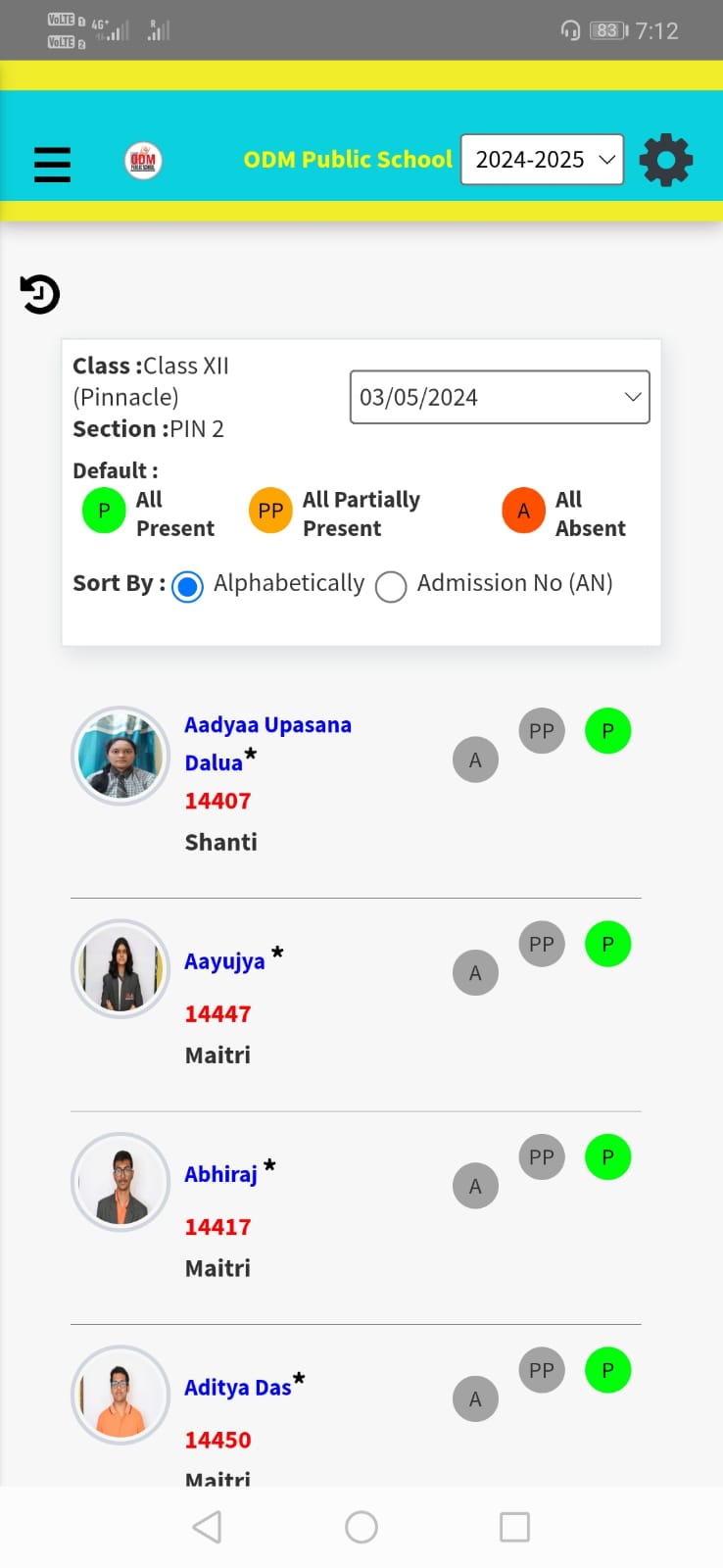This screenshot has width=723, height=1568.
Task: Select sort by Alphabetically
Action: click(187, 586)
